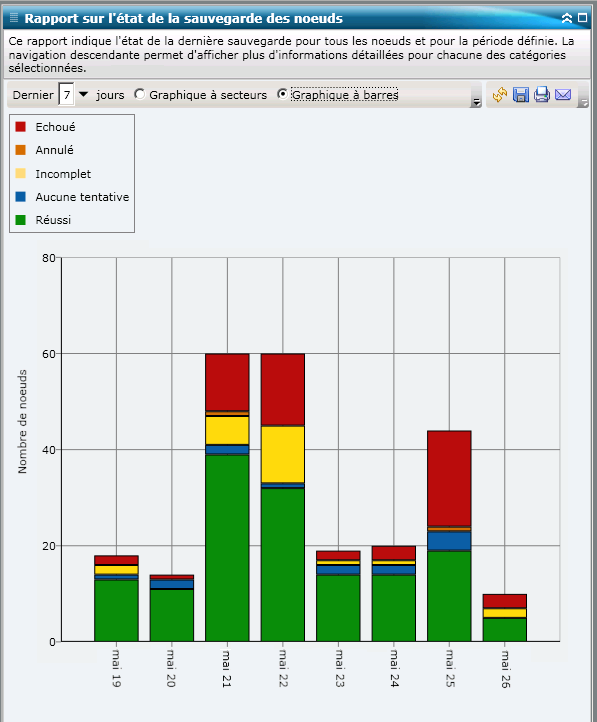Image resolution: width=597 pixels, height=722 pixels.
Task: Click the Echoué legend label
Action: 55,127
